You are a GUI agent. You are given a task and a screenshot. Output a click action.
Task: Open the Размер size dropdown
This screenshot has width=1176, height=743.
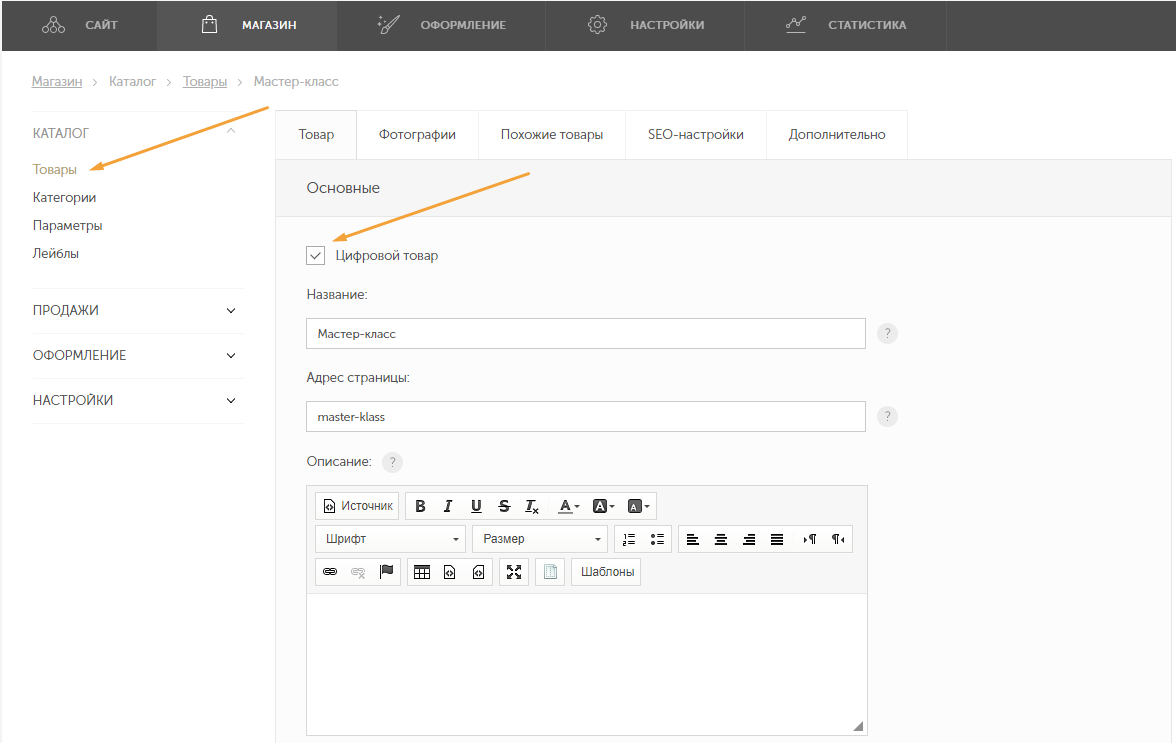tap(540, 539)
